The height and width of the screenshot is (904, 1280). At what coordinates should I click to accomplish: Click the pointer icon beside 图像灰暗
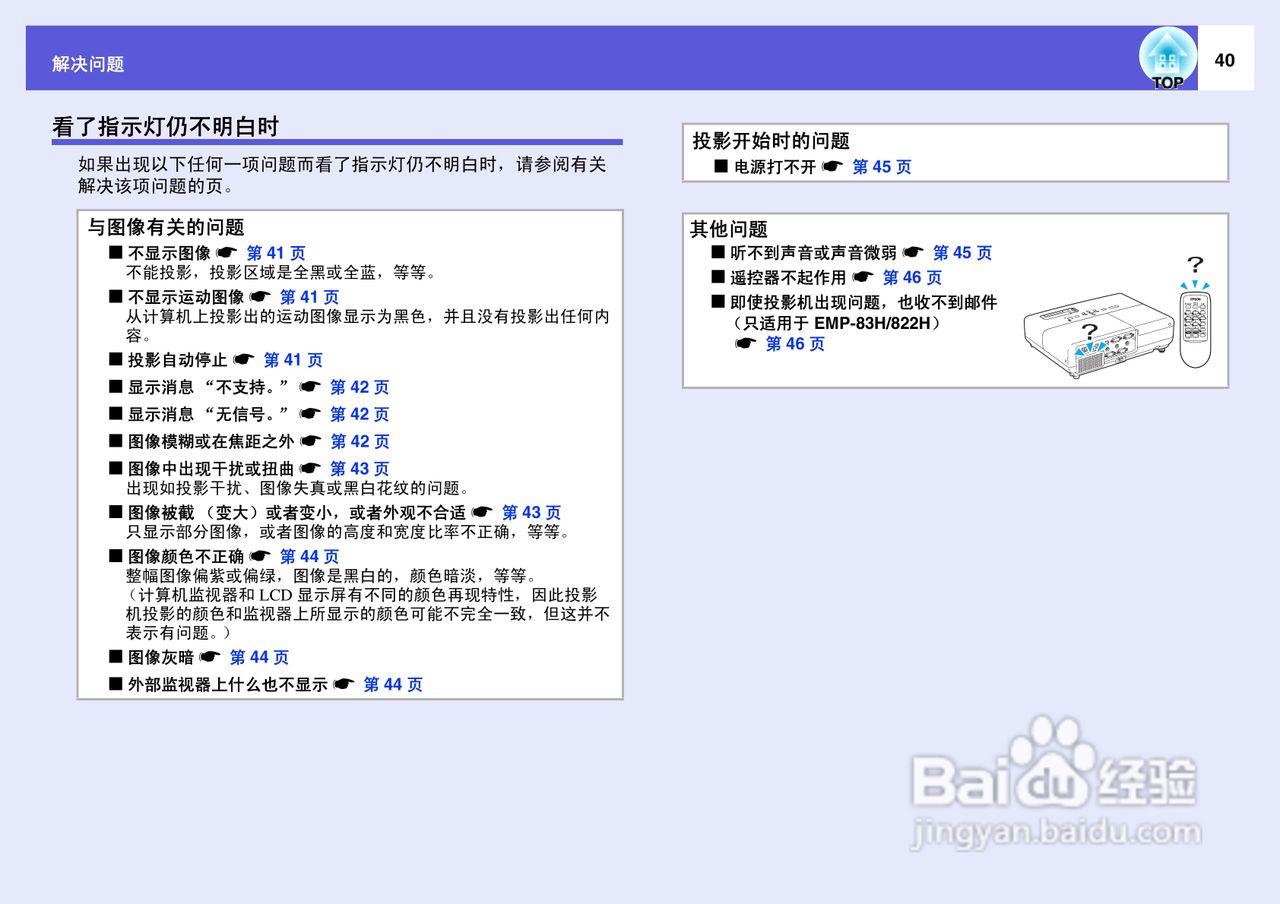coord(213,657)
